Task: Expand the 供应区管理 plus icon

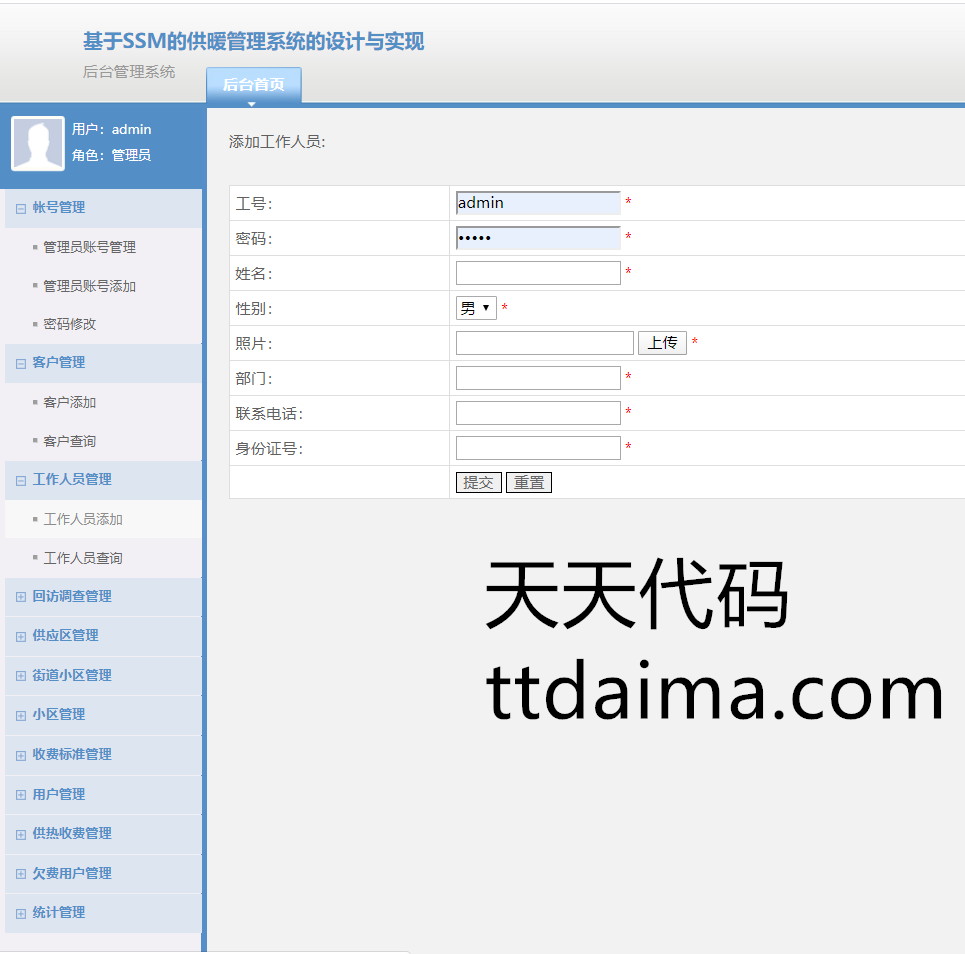Action: [21, 636]
